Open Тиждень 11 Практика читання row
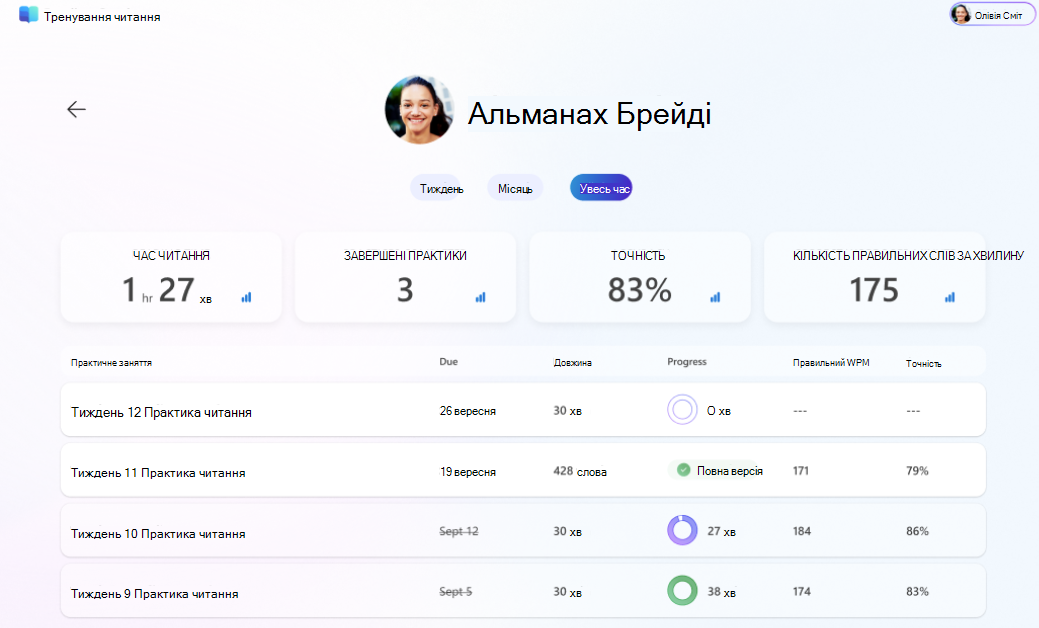The width and height of the screenshot is (1039, 628). pos(523,470)
